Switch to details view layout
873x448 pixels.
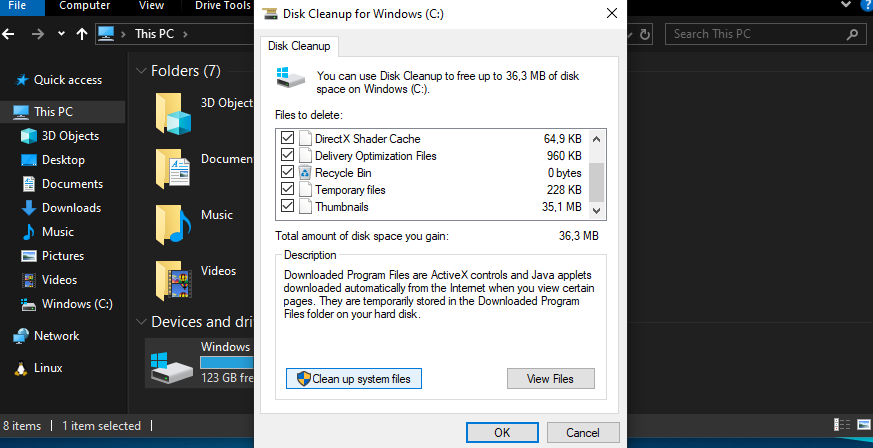842,424
